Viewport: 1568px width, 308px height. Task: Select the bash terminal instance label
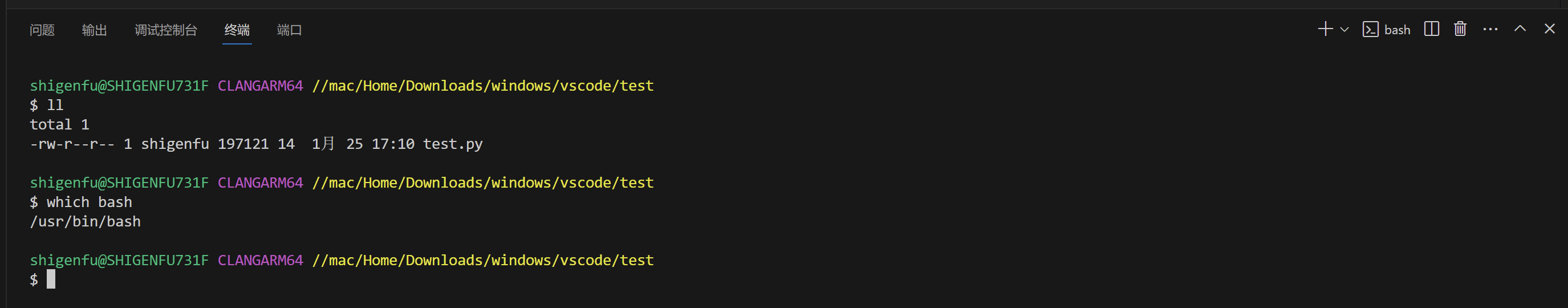tap(1396, 30)
